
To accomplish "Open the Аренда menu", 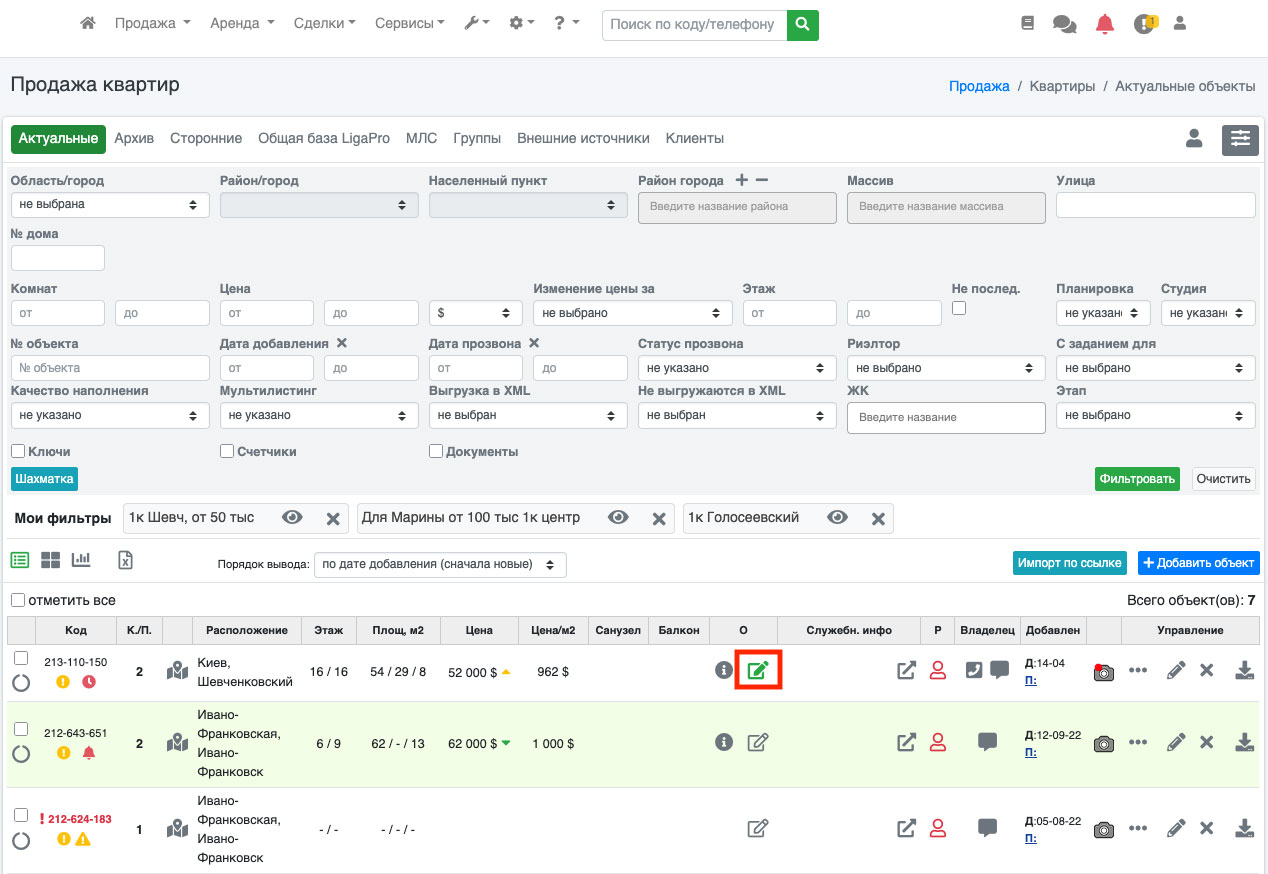I will (x=242, y=24).
